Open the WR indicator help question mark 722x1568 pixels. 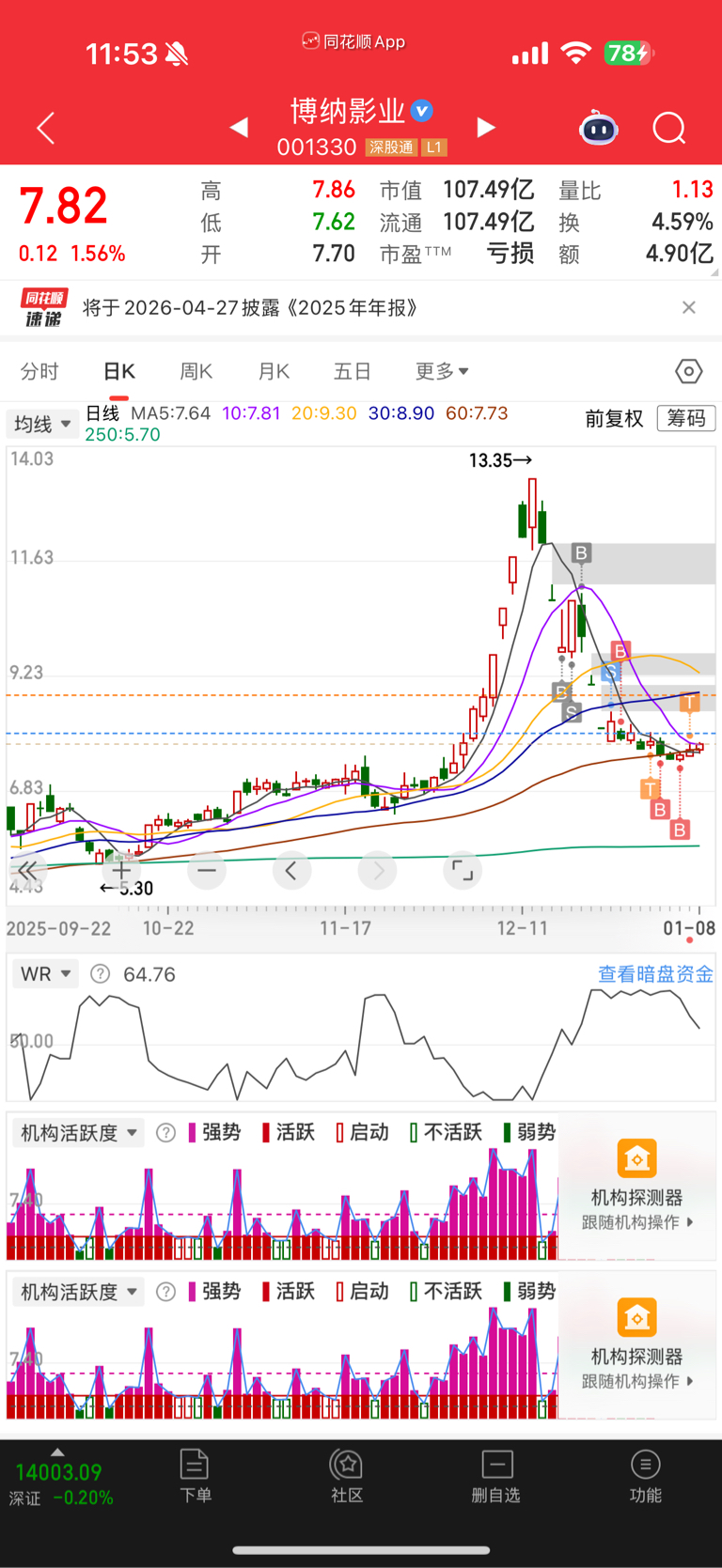click(x=100, y=974)
